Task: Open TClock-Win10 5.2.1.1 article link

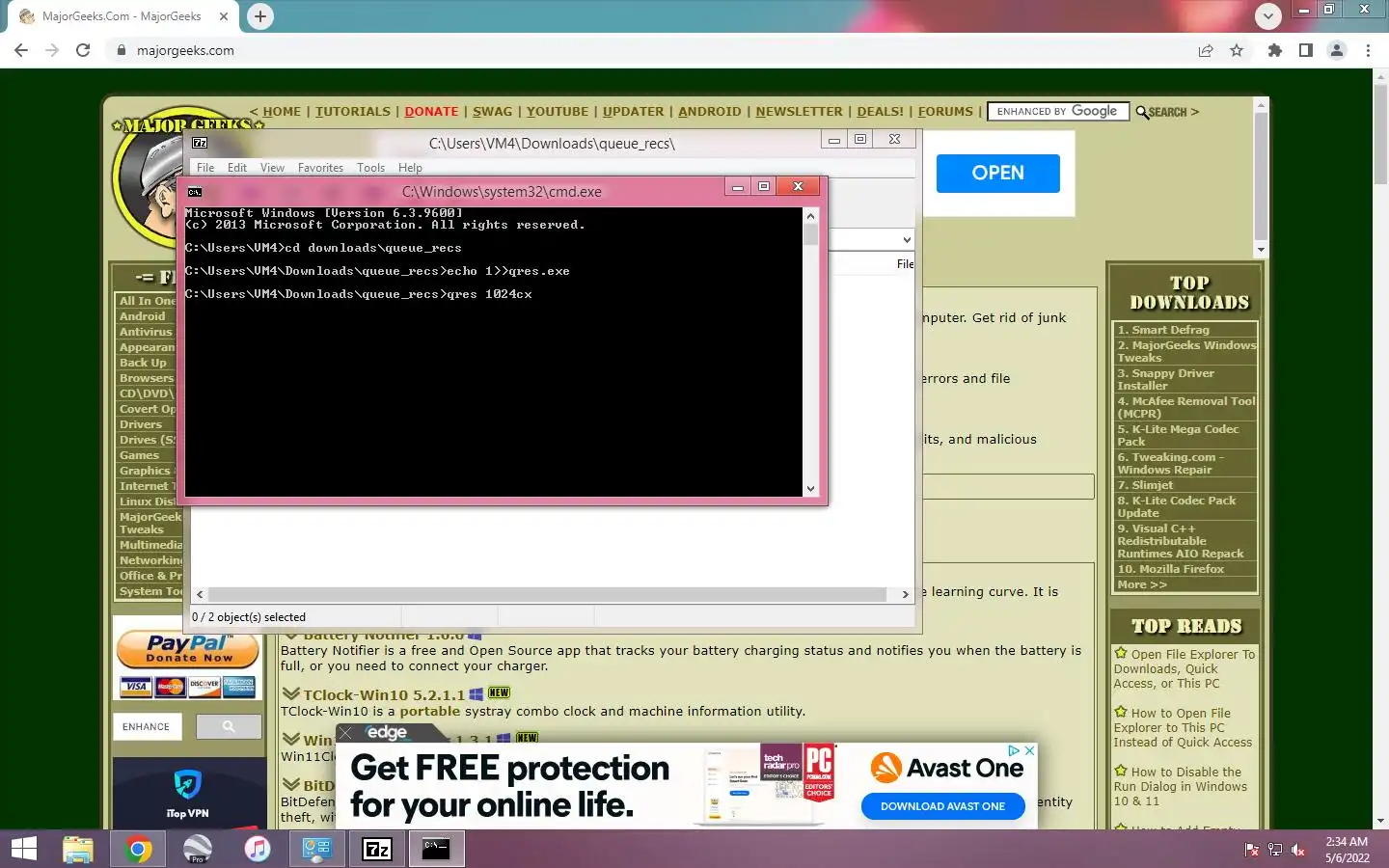Action: (384, 694)
